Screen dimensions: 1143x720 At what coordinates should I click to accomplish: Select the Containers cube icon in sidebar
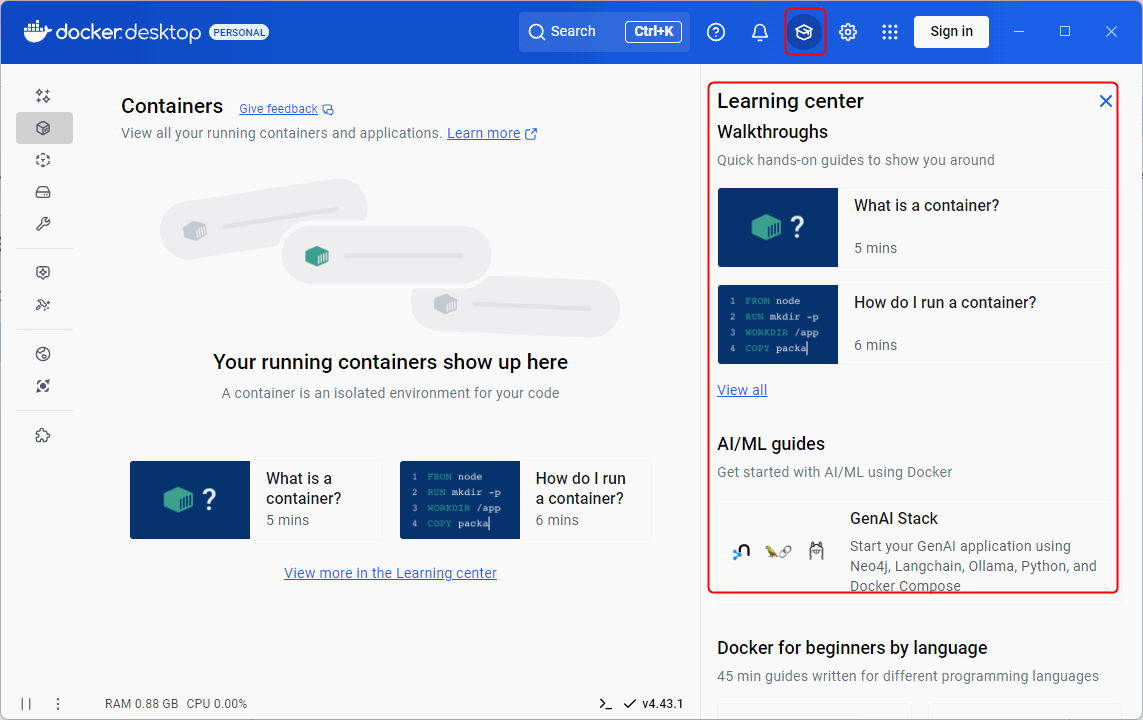click(43, 128)
